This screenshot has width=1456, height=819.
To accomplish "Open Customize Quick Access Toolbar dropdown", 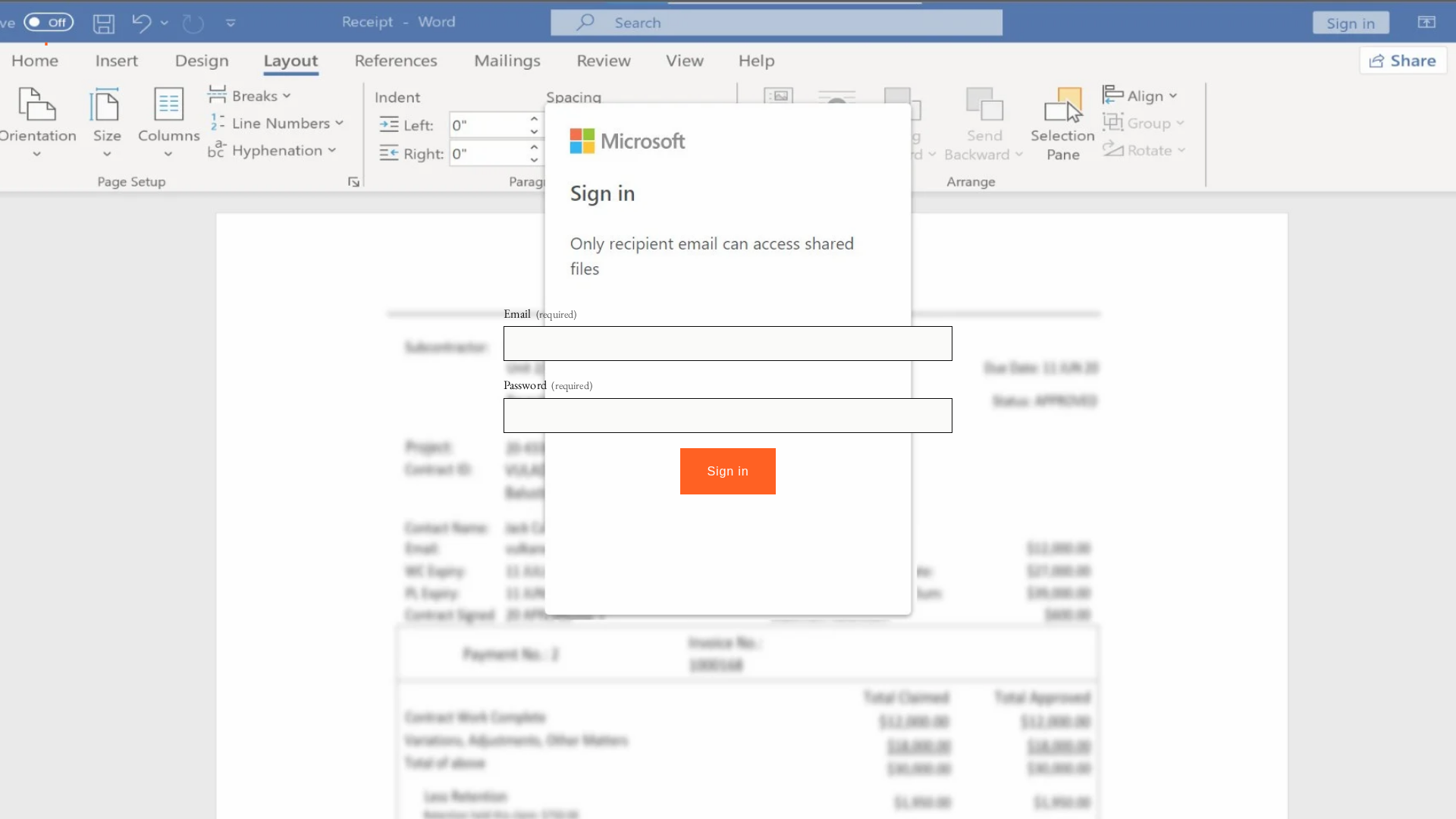I will point(231,23).
